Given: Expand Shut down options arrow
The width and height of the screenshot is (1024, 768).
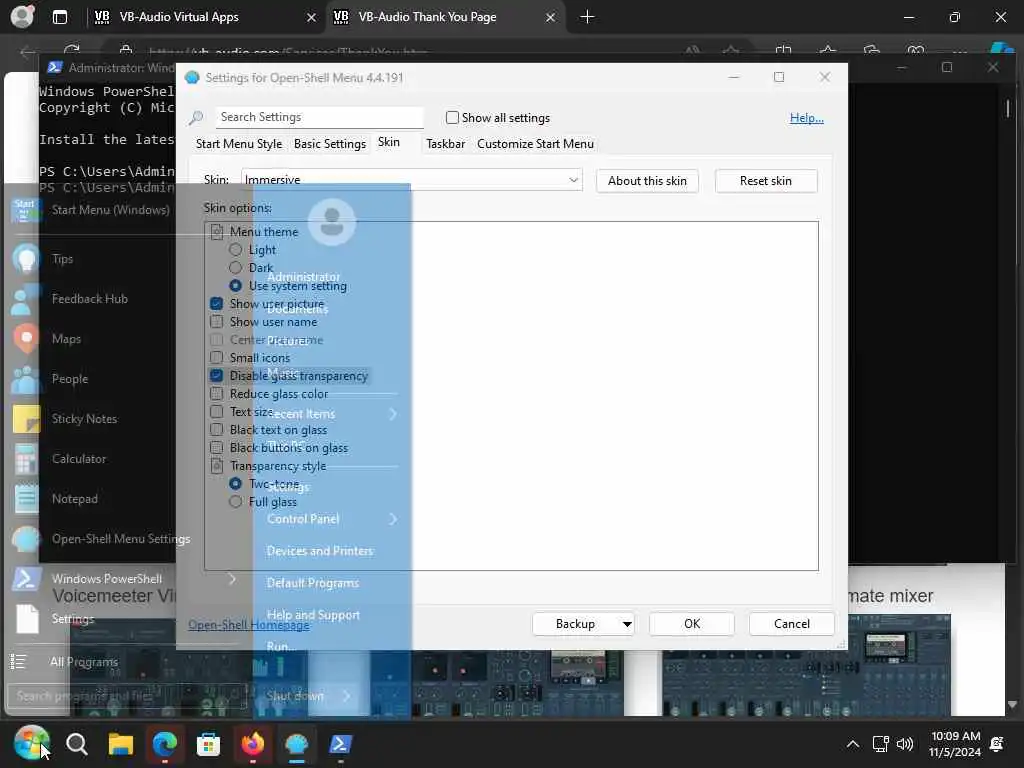Looking at the screenshot, I should pyautogui.click(x=347, y=696).
